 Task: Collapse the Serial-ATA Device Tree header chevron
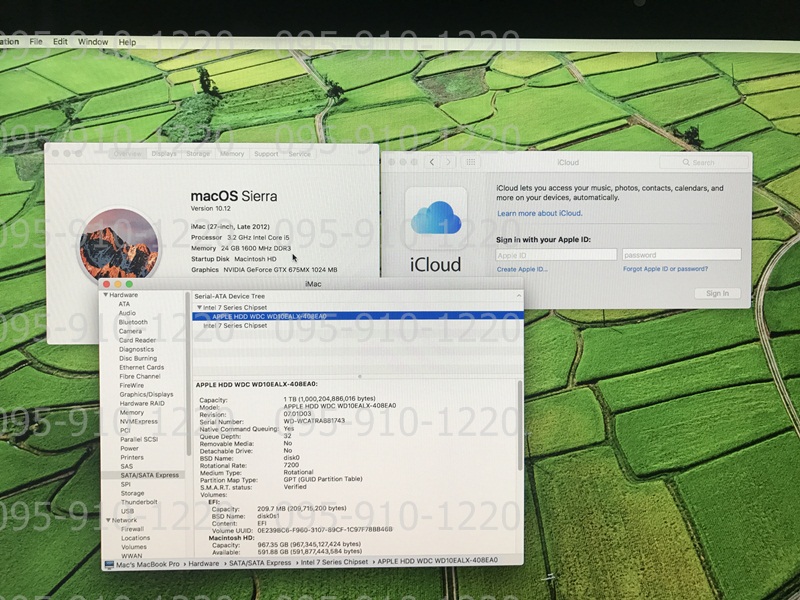[518, 295]
